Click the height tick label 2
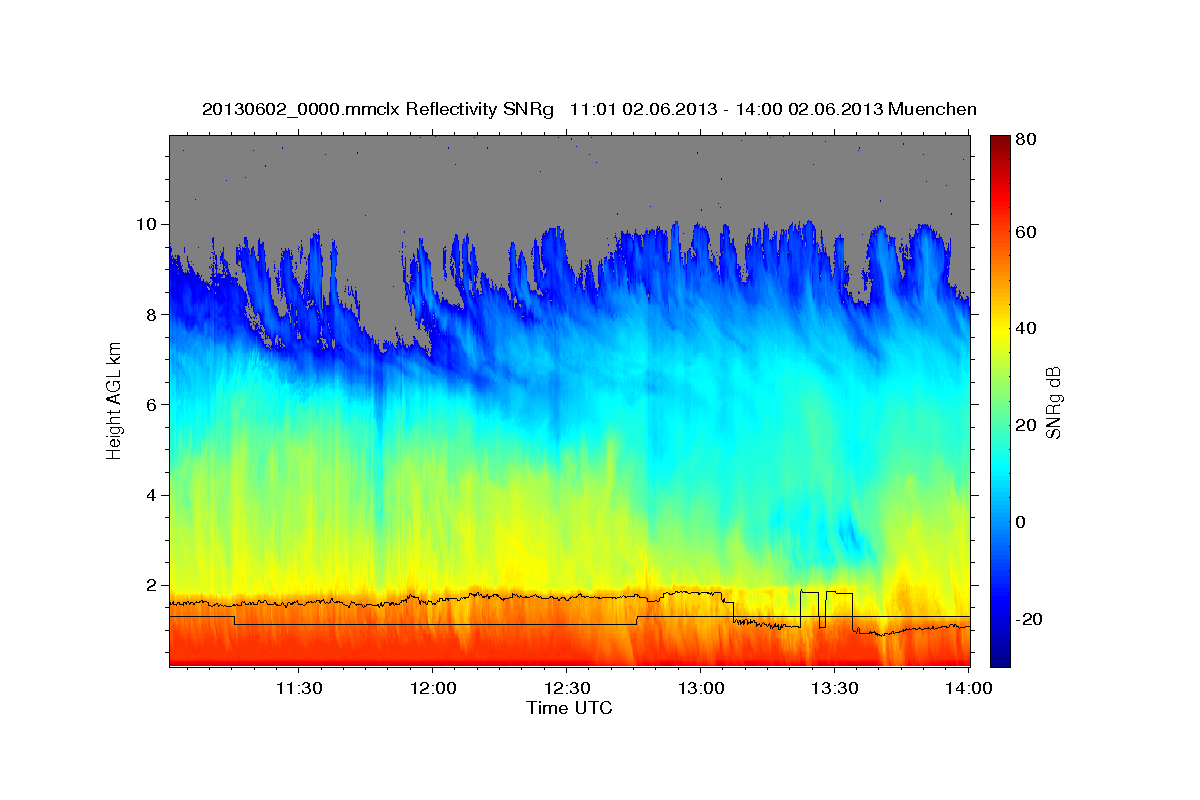 click(x=153, y=585)
